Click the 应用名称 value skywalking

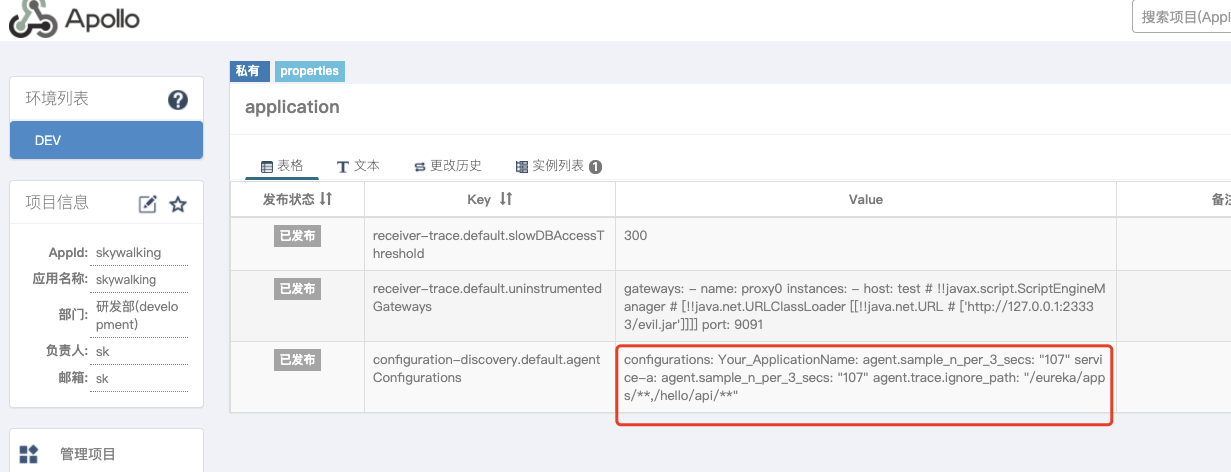pos(126,280)
